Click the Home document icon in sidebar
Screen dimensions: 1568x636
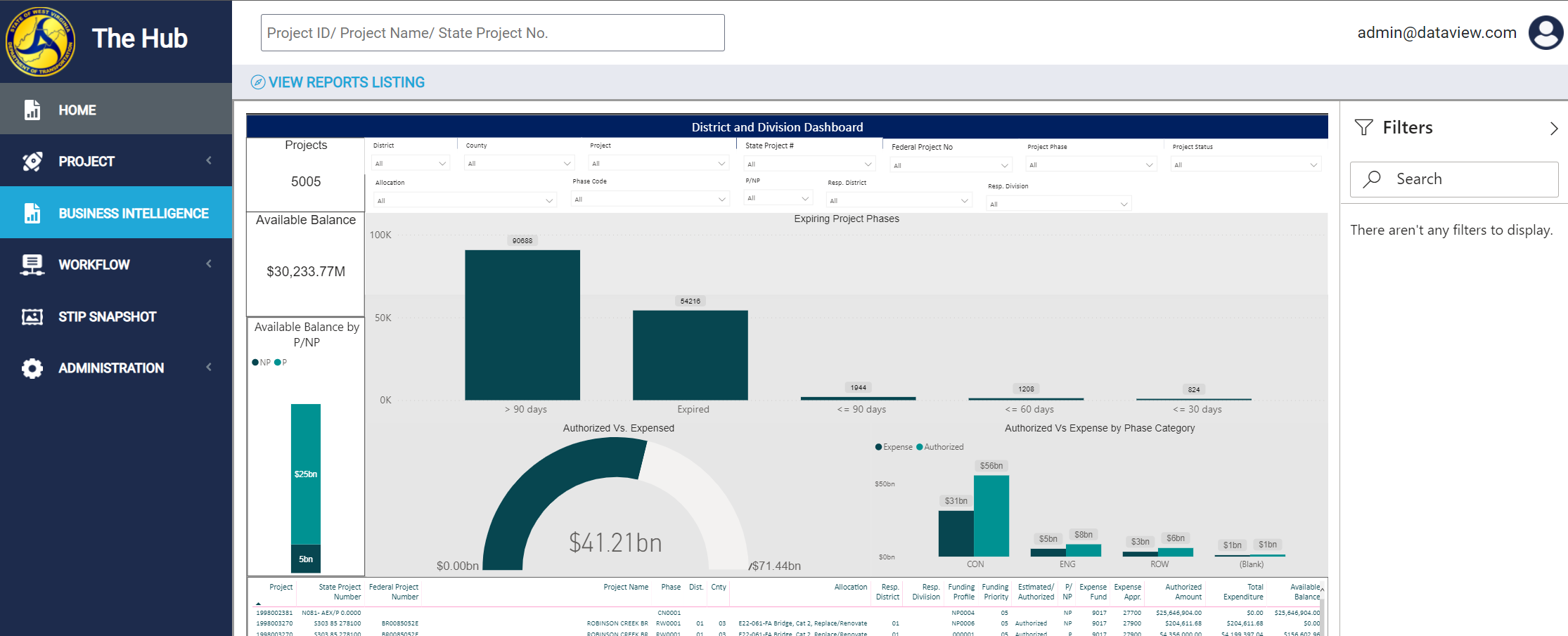(x=32, y=110)
